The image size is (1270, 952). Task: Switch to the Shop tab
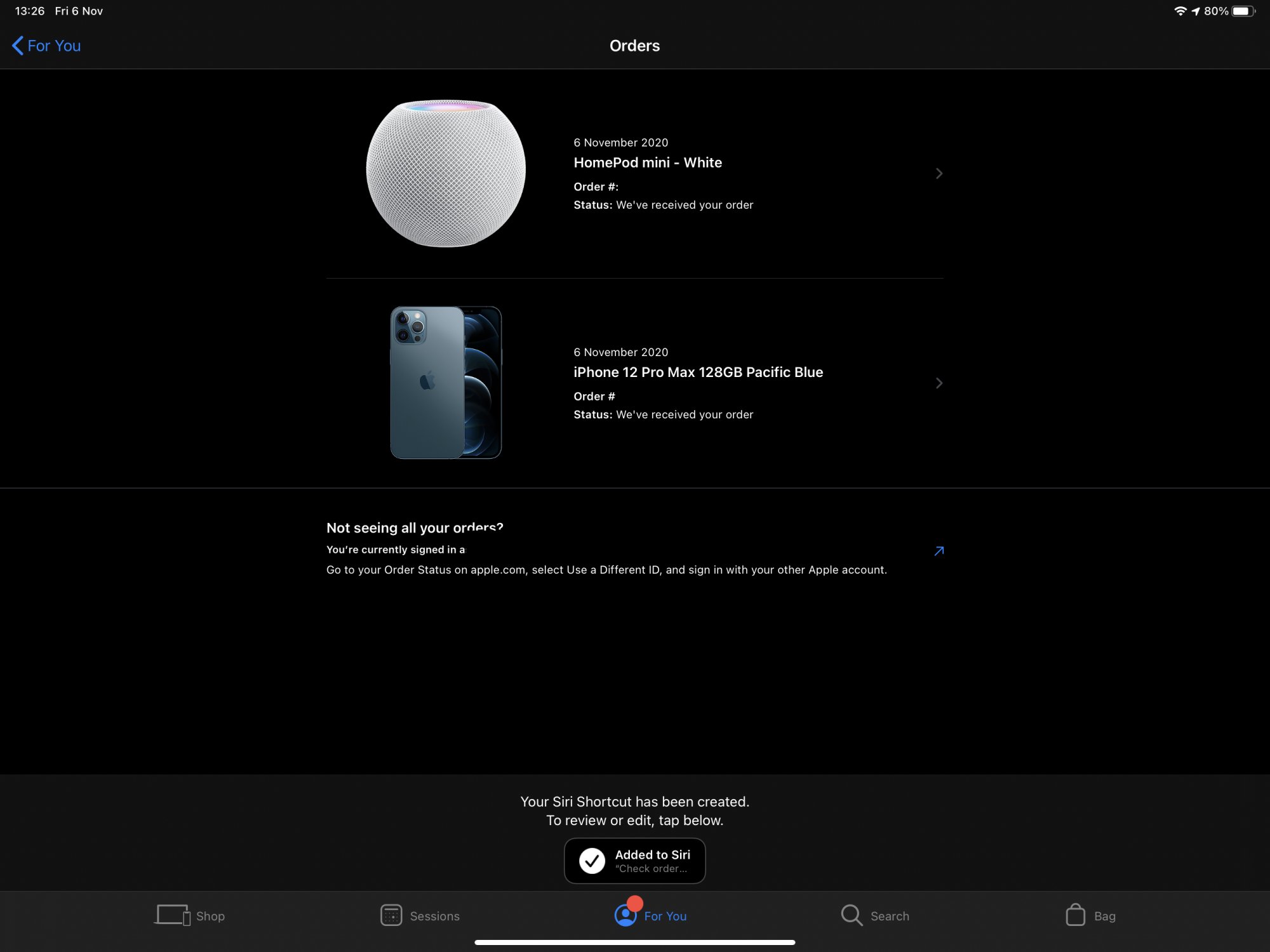coord(189,915)
